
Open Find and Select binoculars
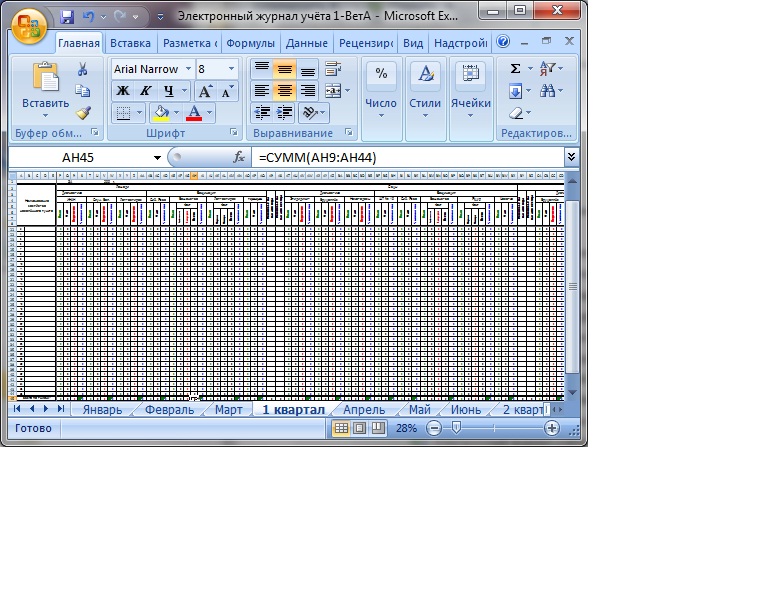click(549, 91)
